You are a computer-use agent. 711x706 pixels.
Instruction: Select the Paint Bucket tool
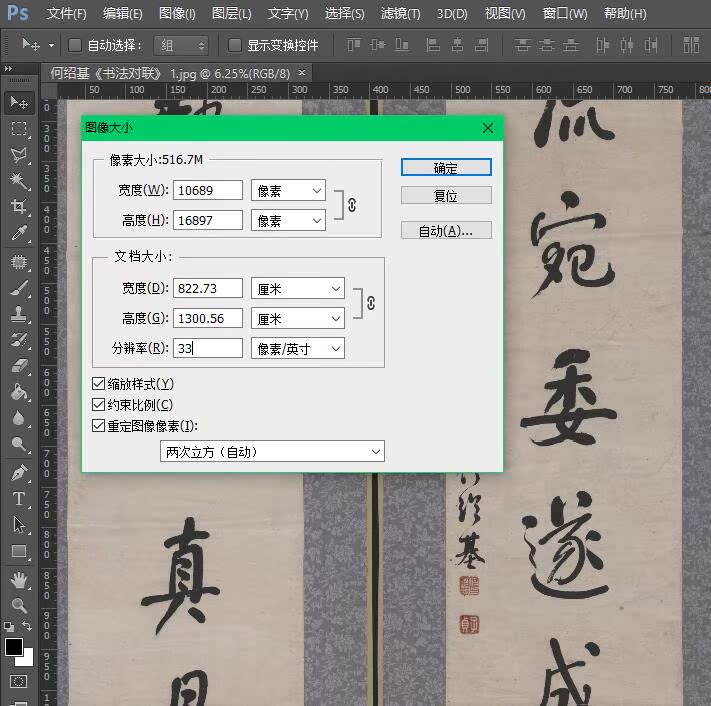pyautogui.click(x=19, y=392)
